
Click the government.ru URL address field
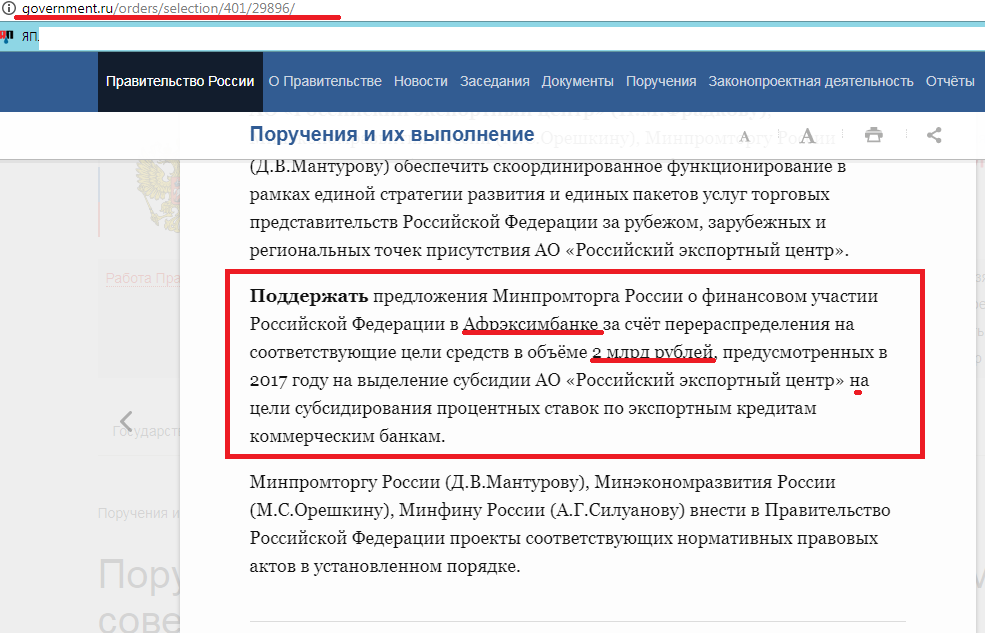pyautogui.click(x=158, y=9)
